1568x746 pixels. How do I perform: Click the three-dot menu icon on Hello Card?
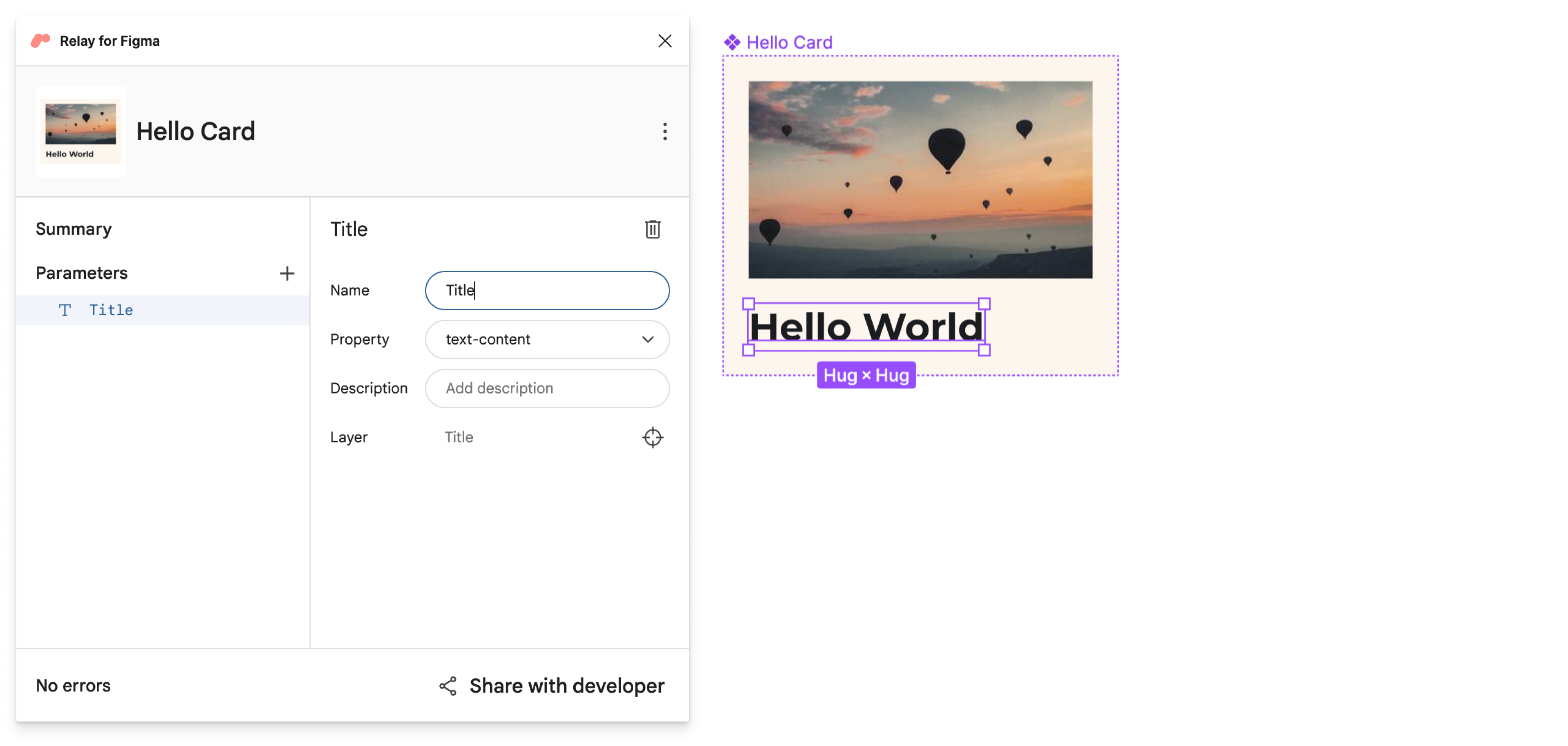663,131
